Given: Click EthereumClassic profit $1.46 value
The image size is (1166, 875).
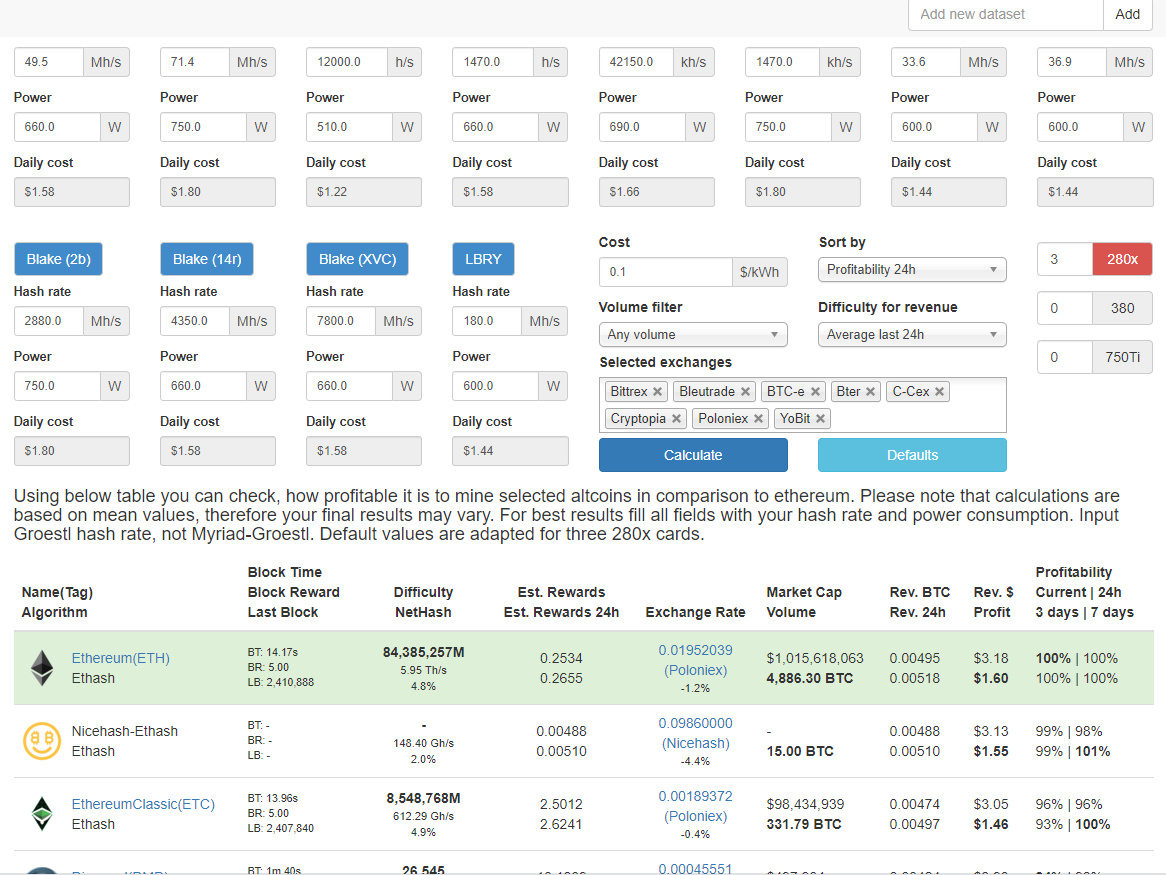Looking at the screenshot, I should click(991, 824).
